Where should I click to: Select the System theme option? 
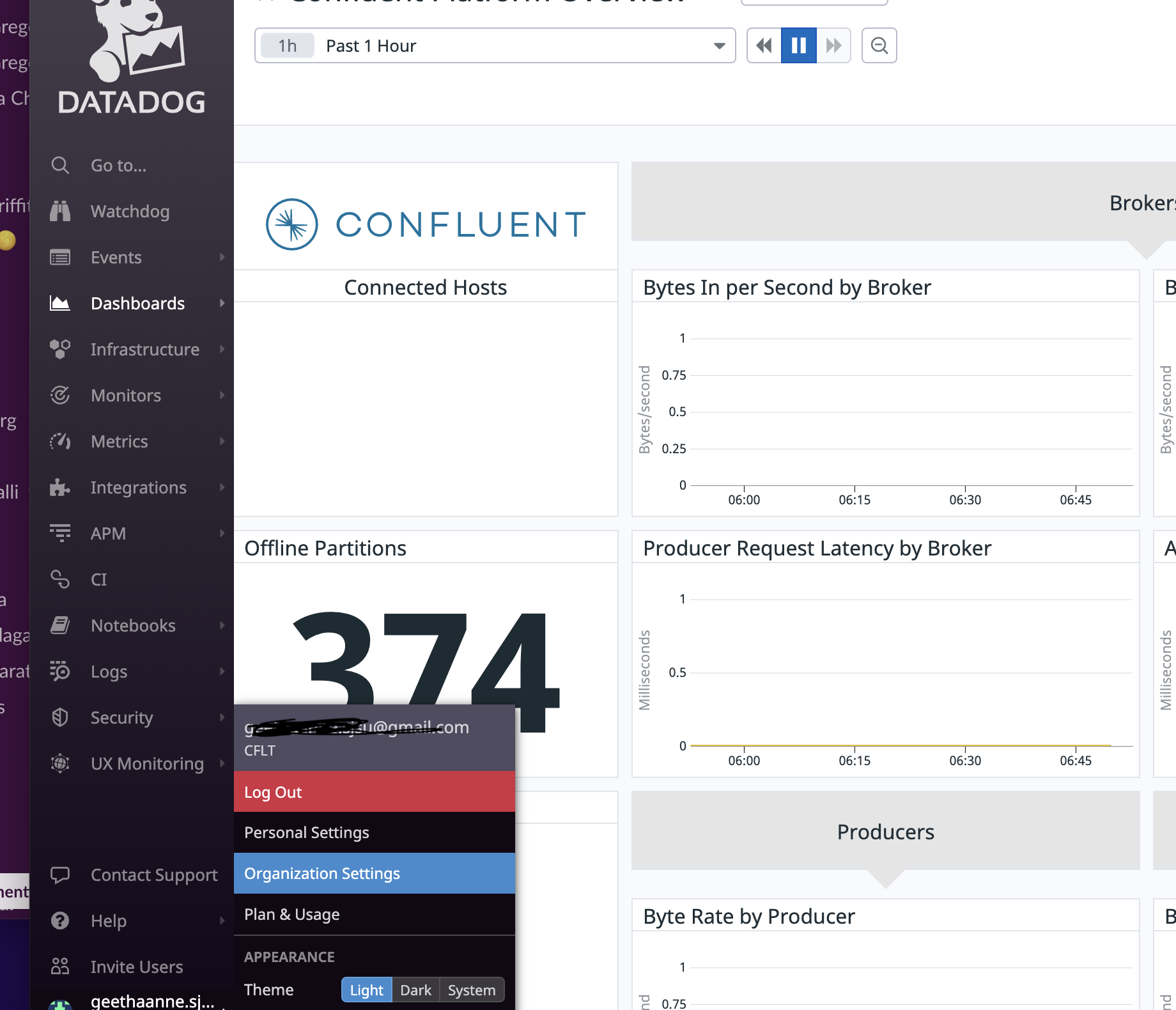click(x=472, y=990)
